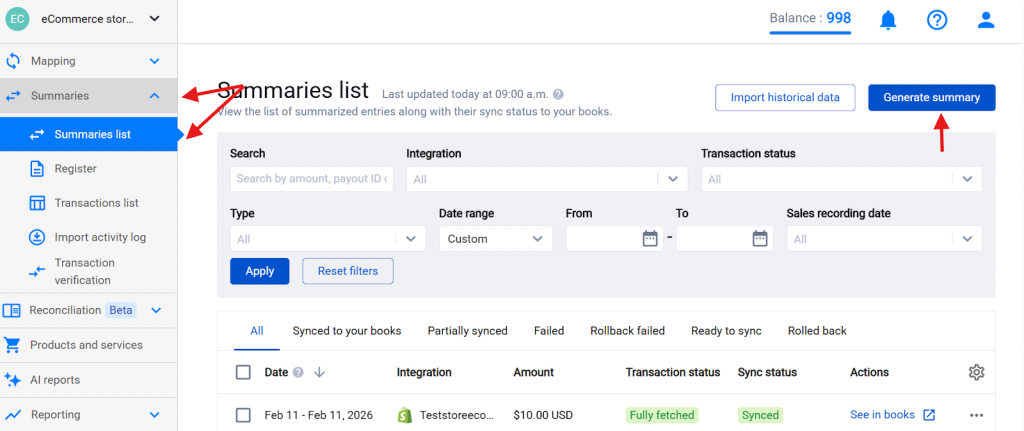This screenshot has height=431, width=1024.
Task: Tick the select-all checkbox in table header
Action: point(243,373)
